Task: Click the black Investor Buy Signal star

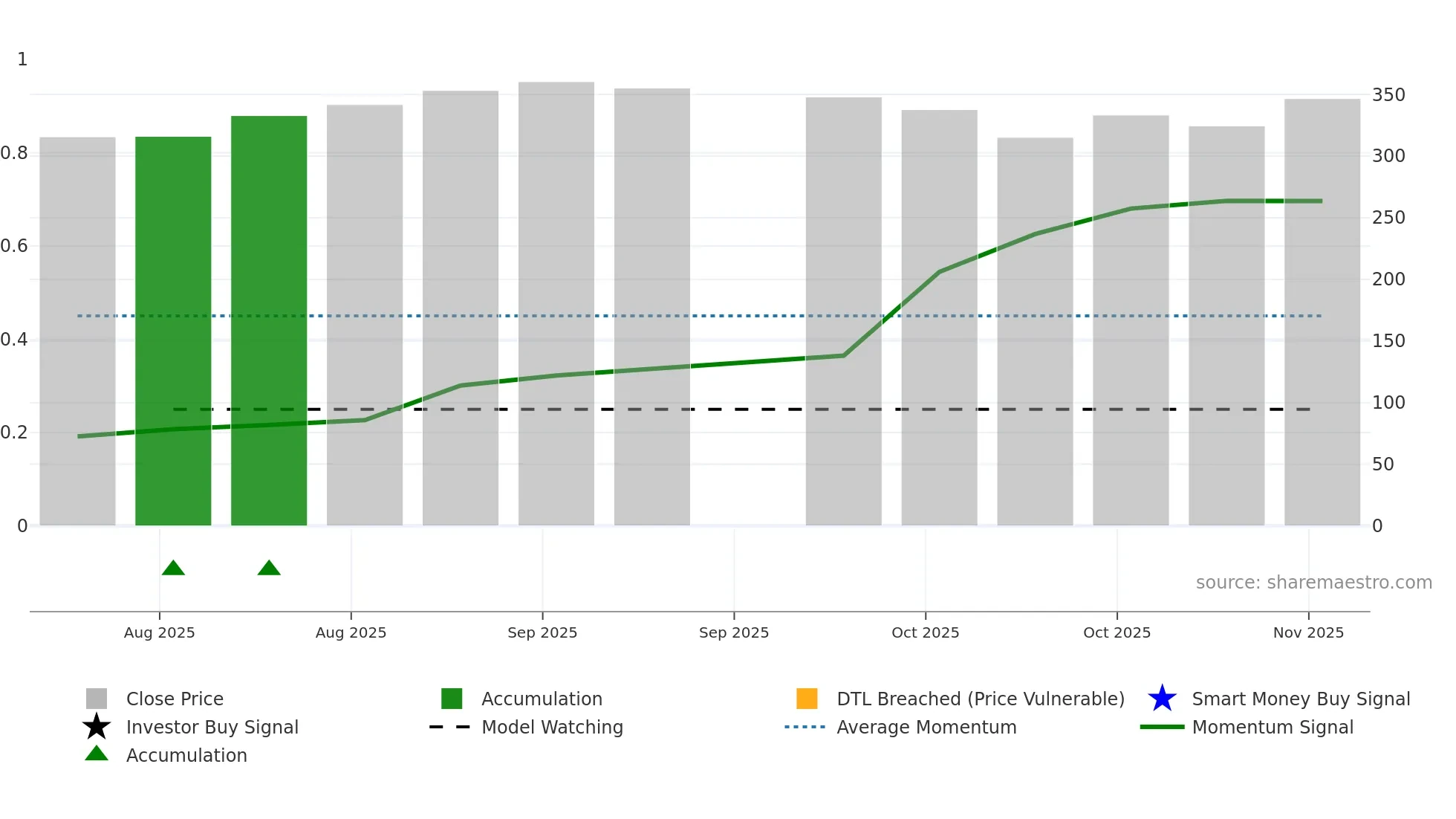Action: tap(97, 727)
